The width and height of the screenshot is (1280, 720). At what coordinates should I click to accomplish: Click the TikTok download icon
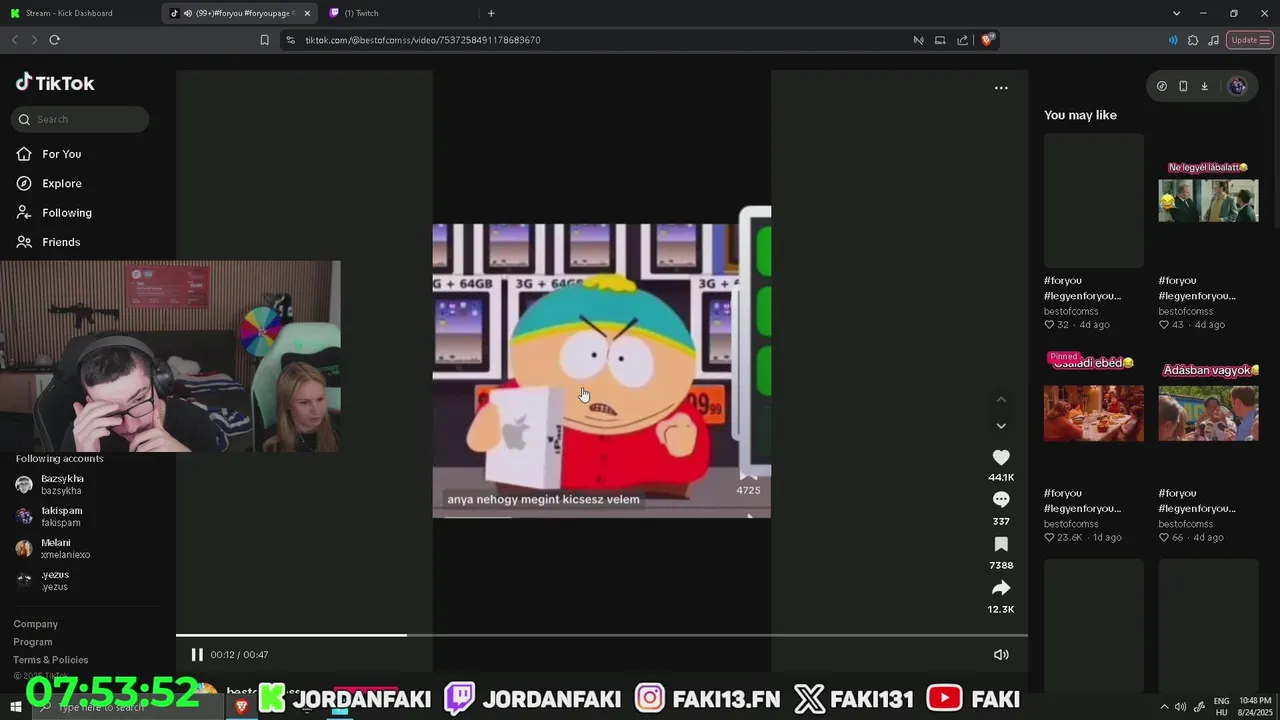(x=1204, y=86)
